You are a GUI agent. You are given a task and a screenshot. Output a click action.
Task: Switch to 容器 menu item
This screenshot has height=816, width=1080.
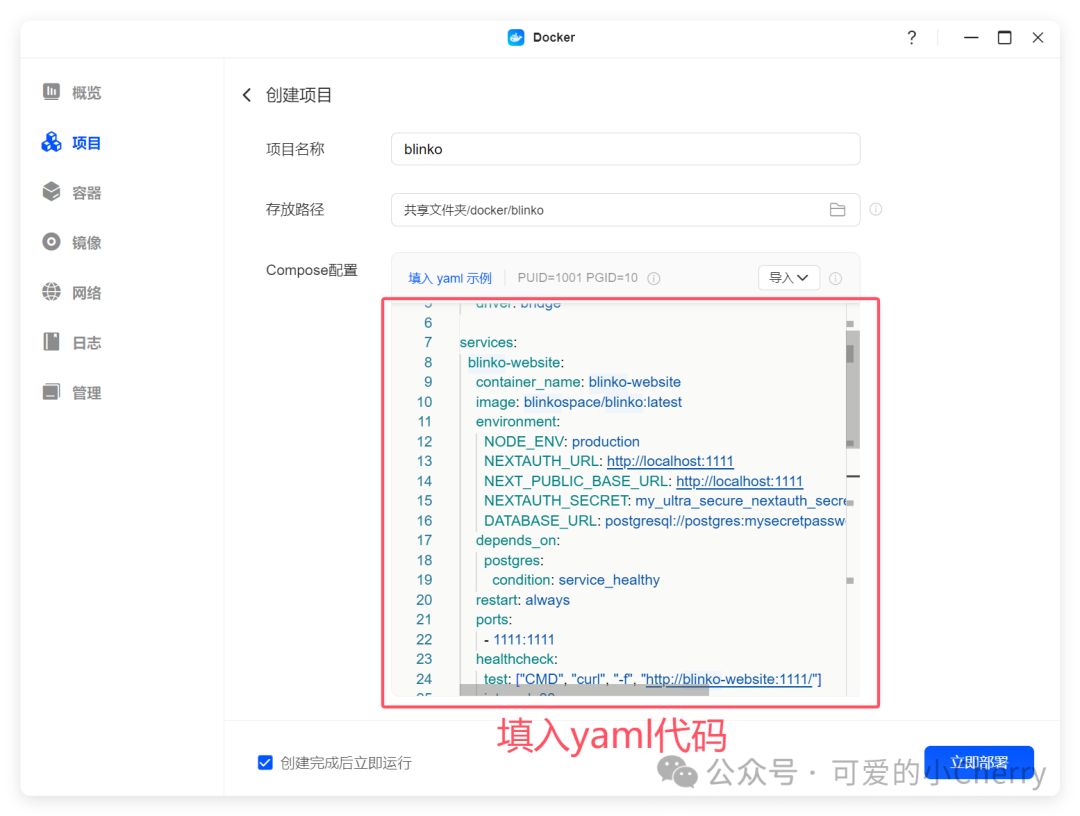click(87, 192)
